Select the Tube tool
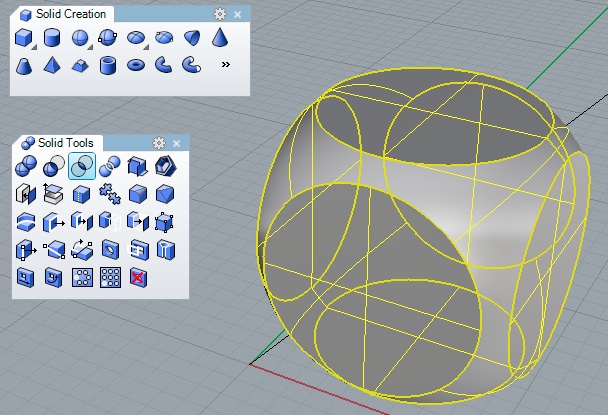The image size is (608, 415). [108, 65]
